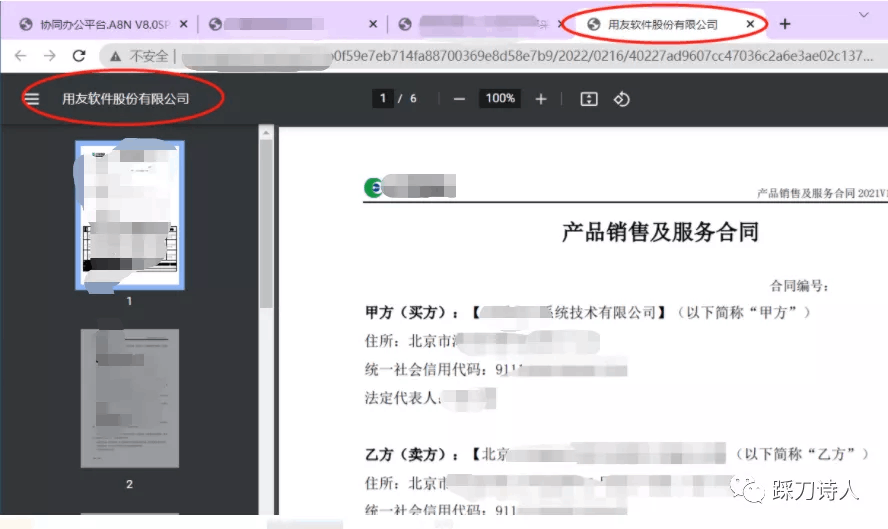
Task: Toggle the PDF sidebar menu icon
Action: coord(32,99)
